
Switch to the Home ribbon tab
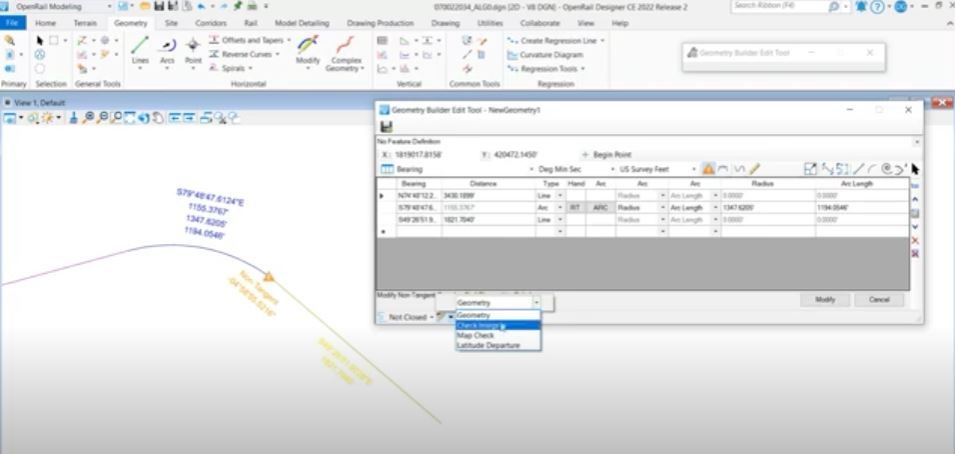point(45,23)
